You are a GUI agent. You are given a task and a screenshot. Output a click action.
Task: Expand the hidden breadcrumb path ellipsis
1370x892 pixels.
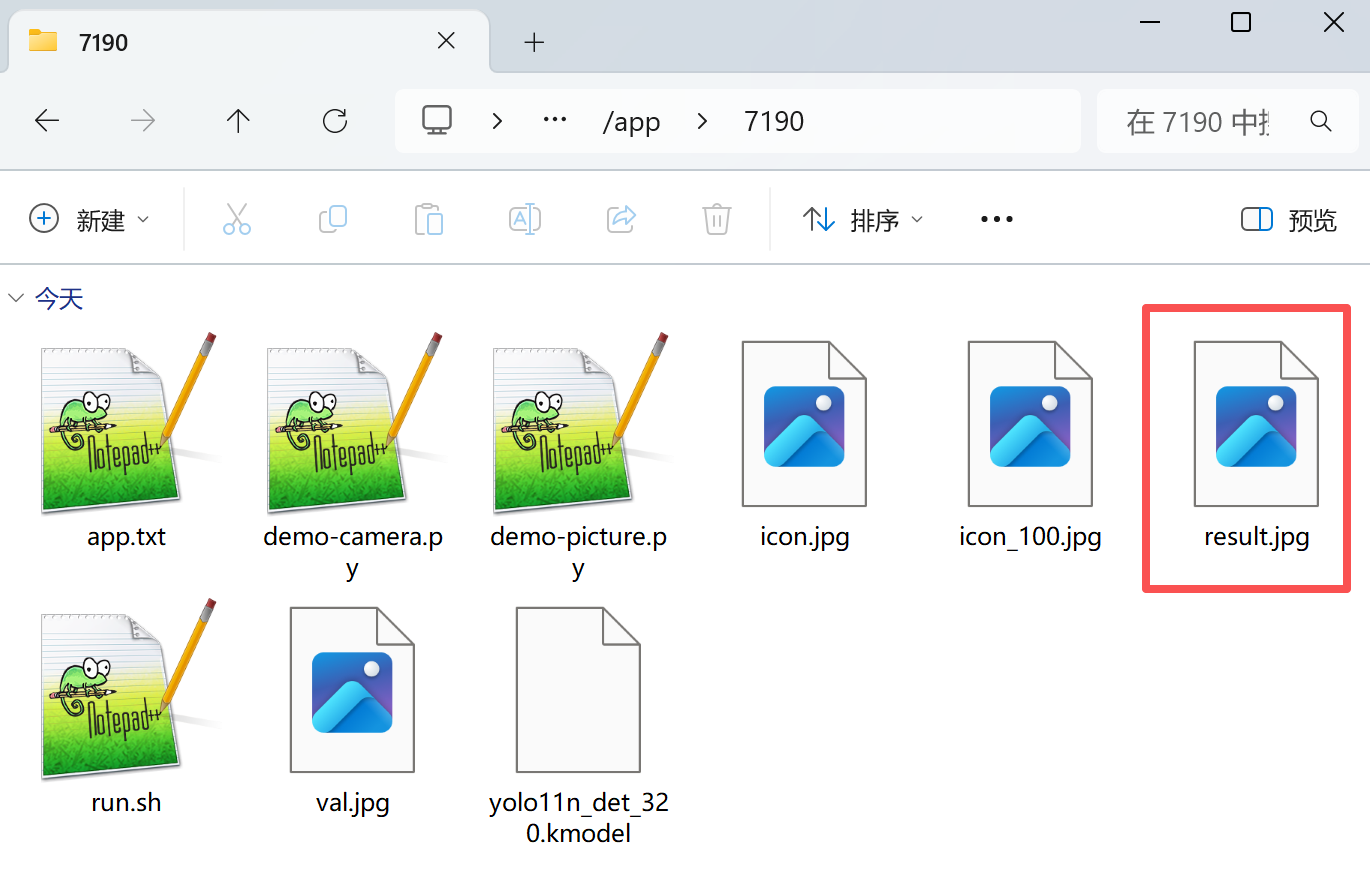[554, 121]
